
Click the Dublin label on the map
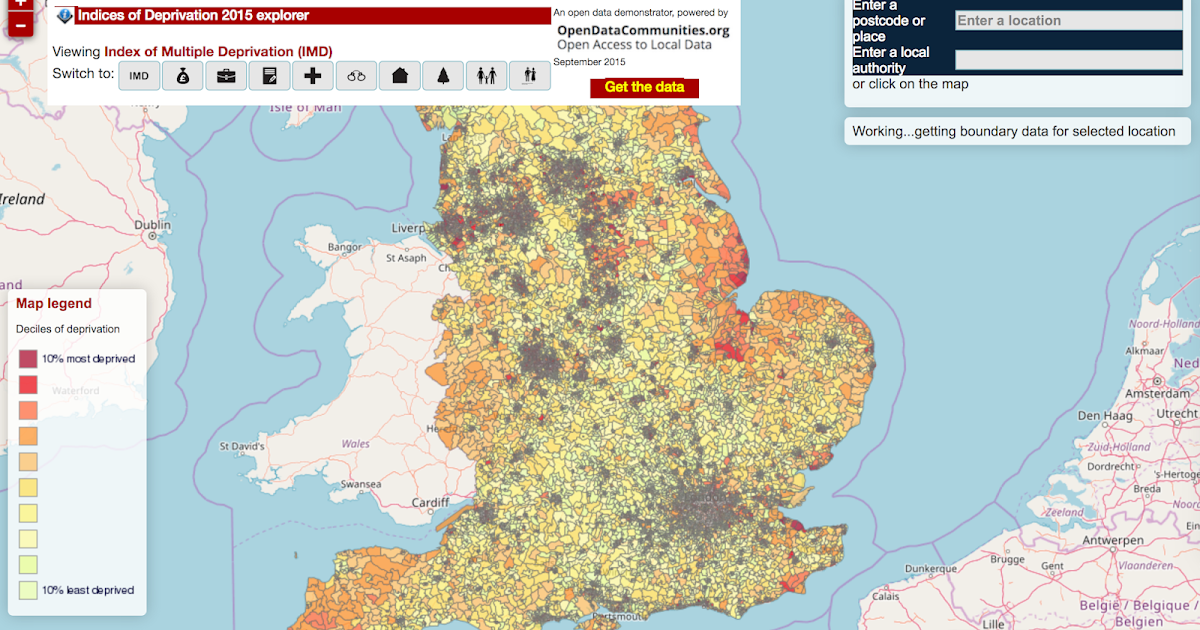coord(152,226)
